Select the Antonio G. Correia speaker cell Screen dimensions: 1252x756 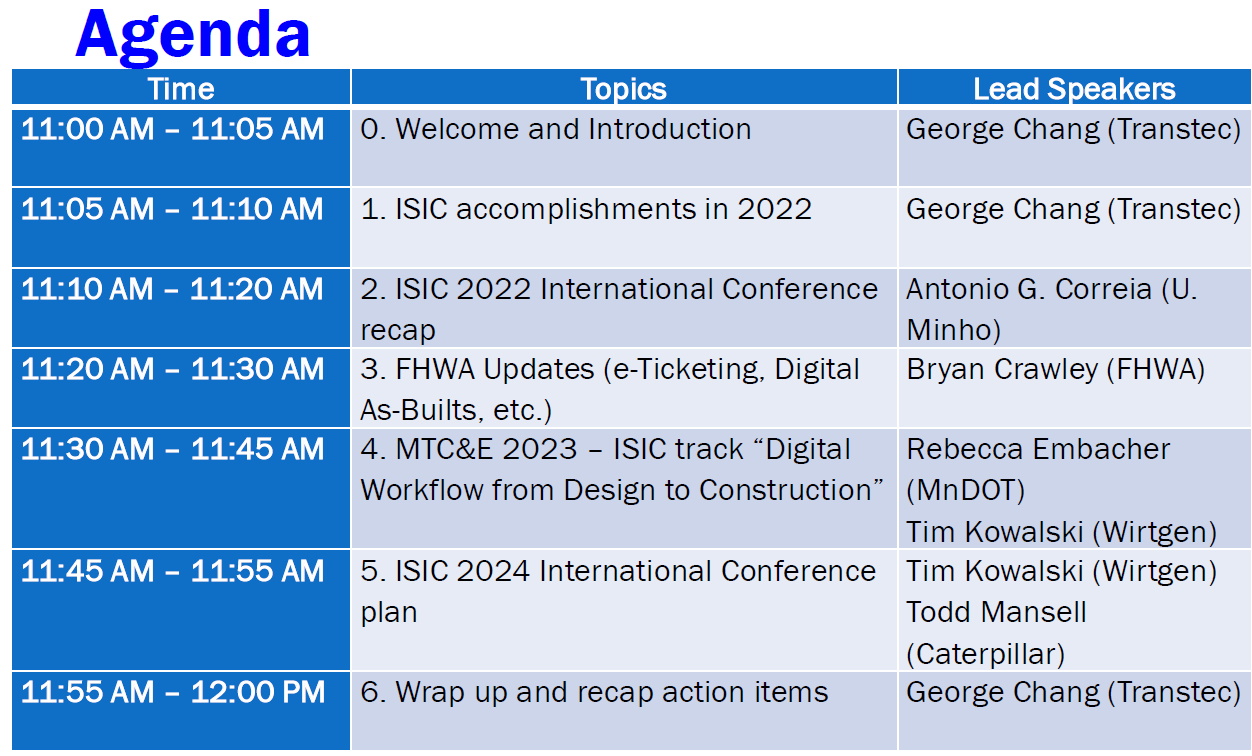[1074, 307]
